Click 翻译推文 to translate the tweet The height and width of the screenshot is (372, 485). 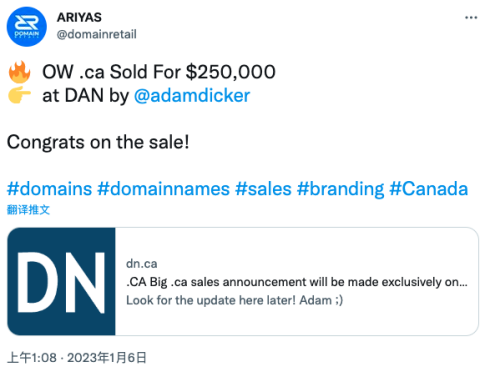coord(28,210)
